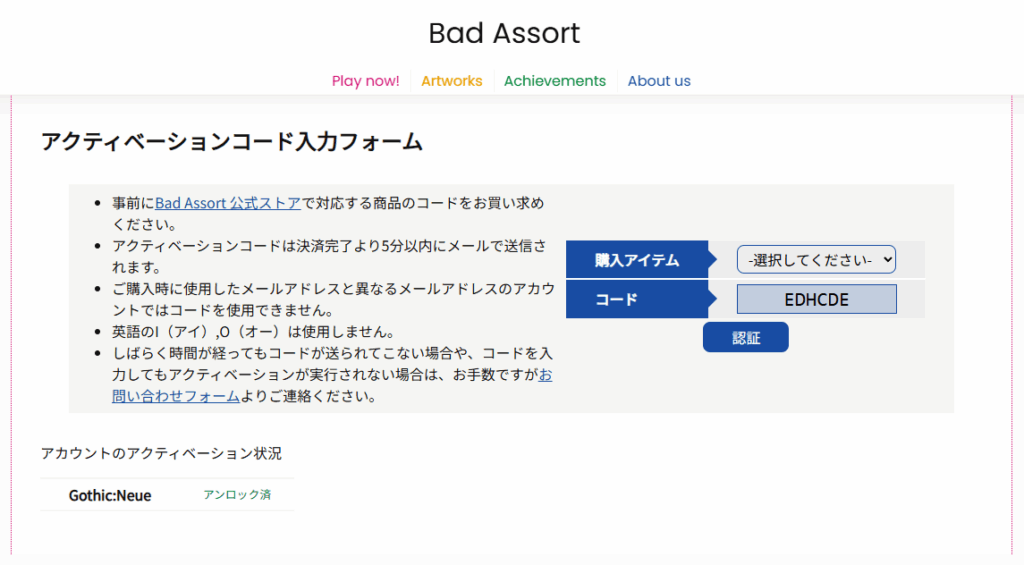Click the bullet about differing メールアドレス accounts
1024x565 pixels.
[333, 289]
